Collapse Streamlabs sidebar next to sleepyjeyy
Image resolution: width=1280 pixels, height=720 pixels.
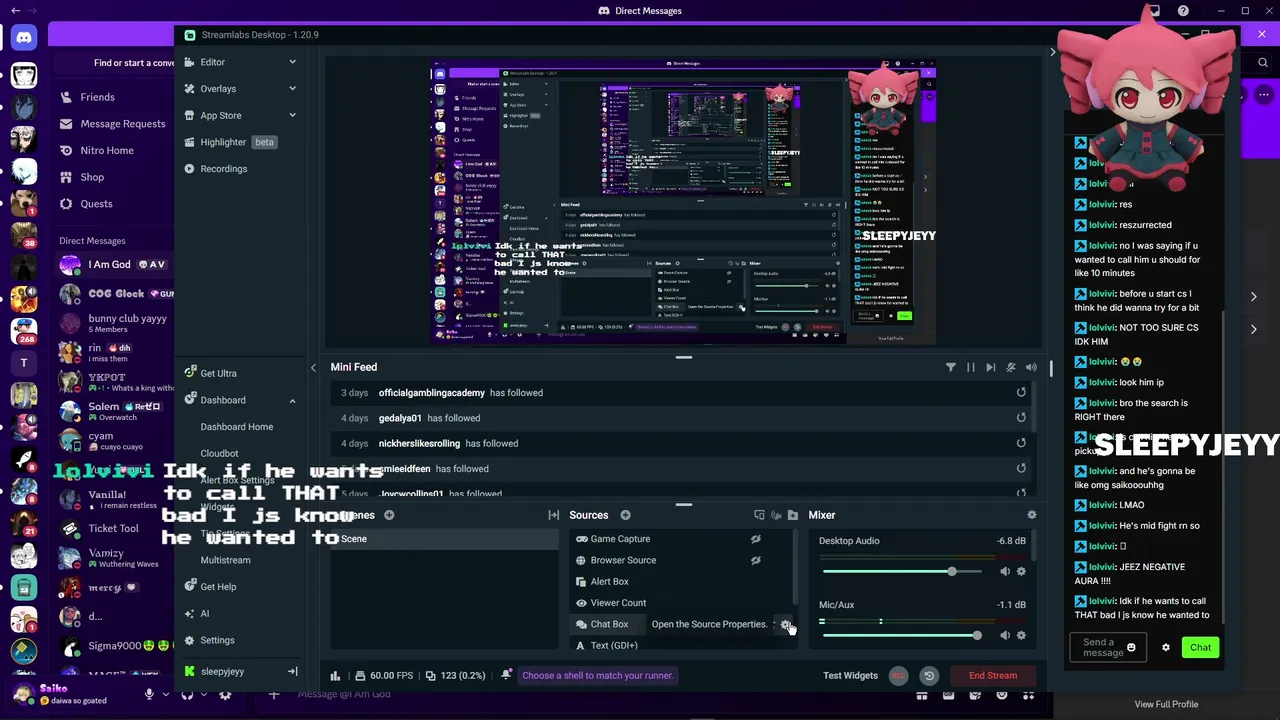pos(292,671)
